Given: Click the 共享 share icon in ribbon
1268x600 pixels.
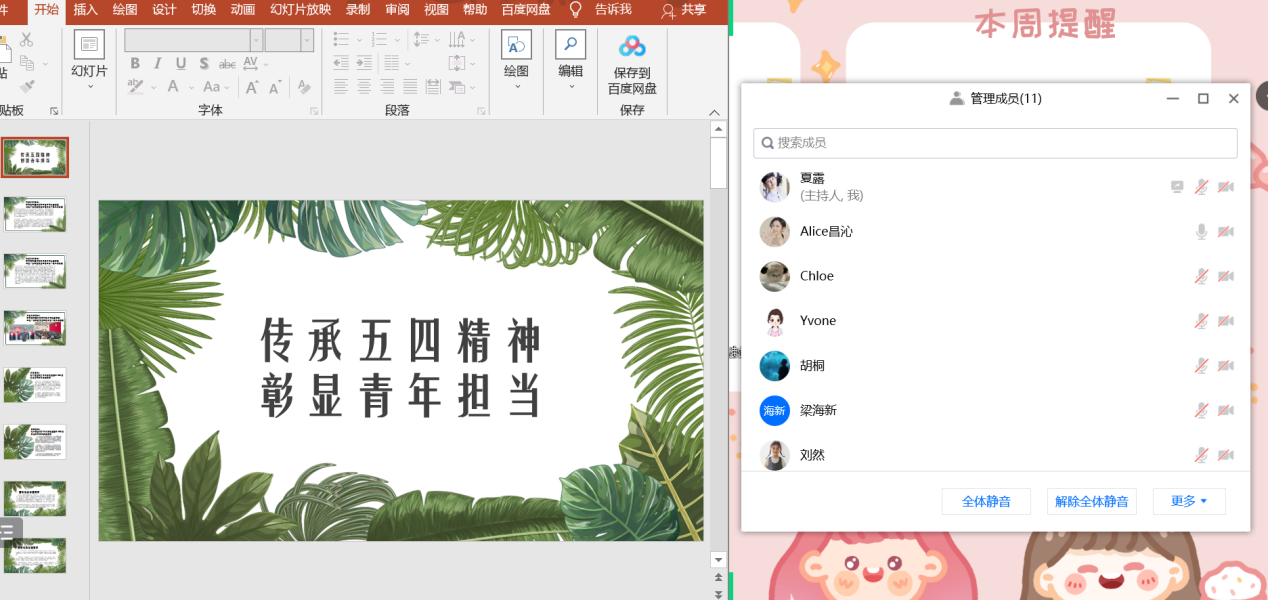Looking at the screenshot, I should (669, 10).
